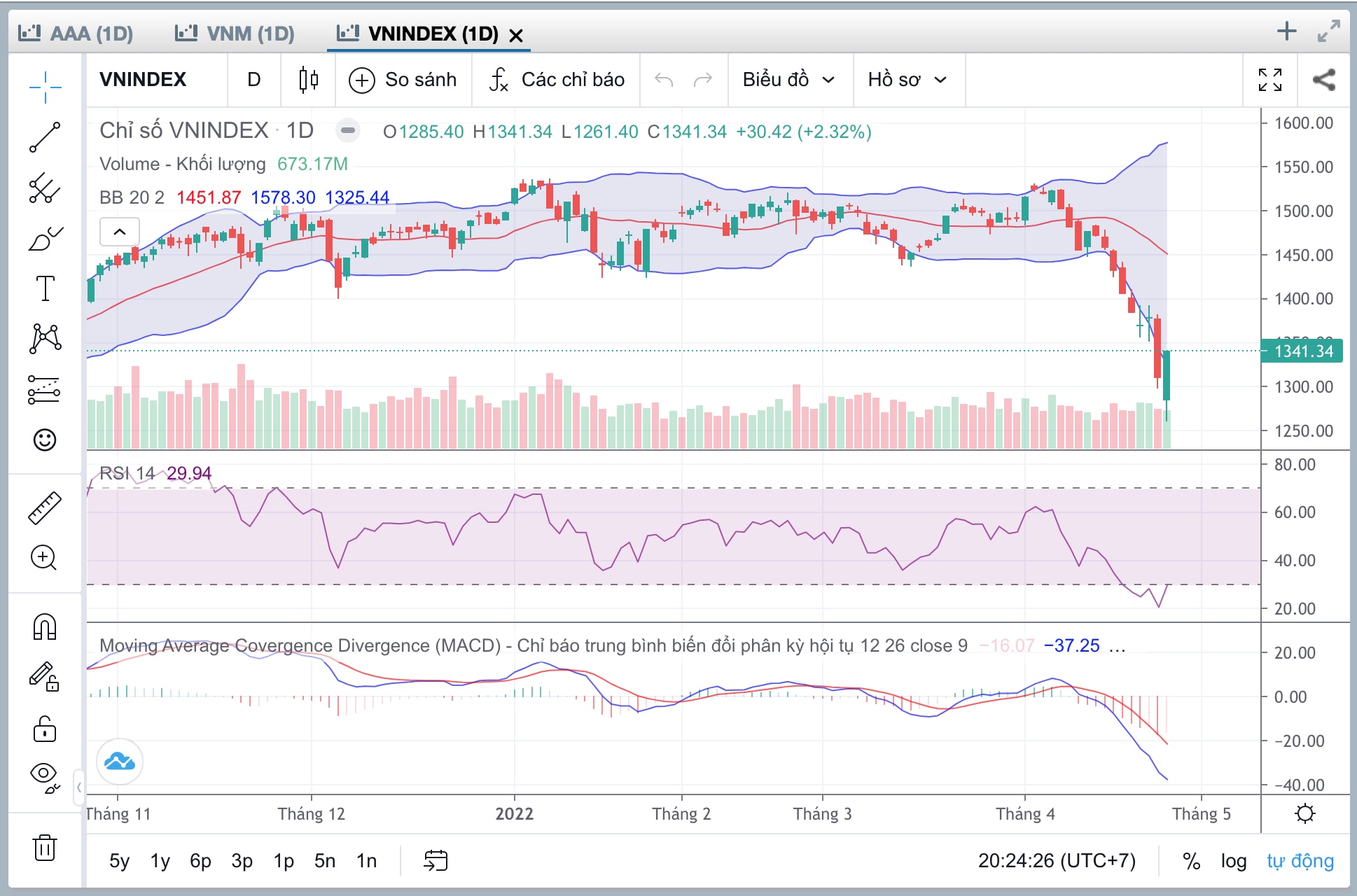This screenshot has width=1357, height=896.
Task: Select the 6p time range
Action: point(201,860)
